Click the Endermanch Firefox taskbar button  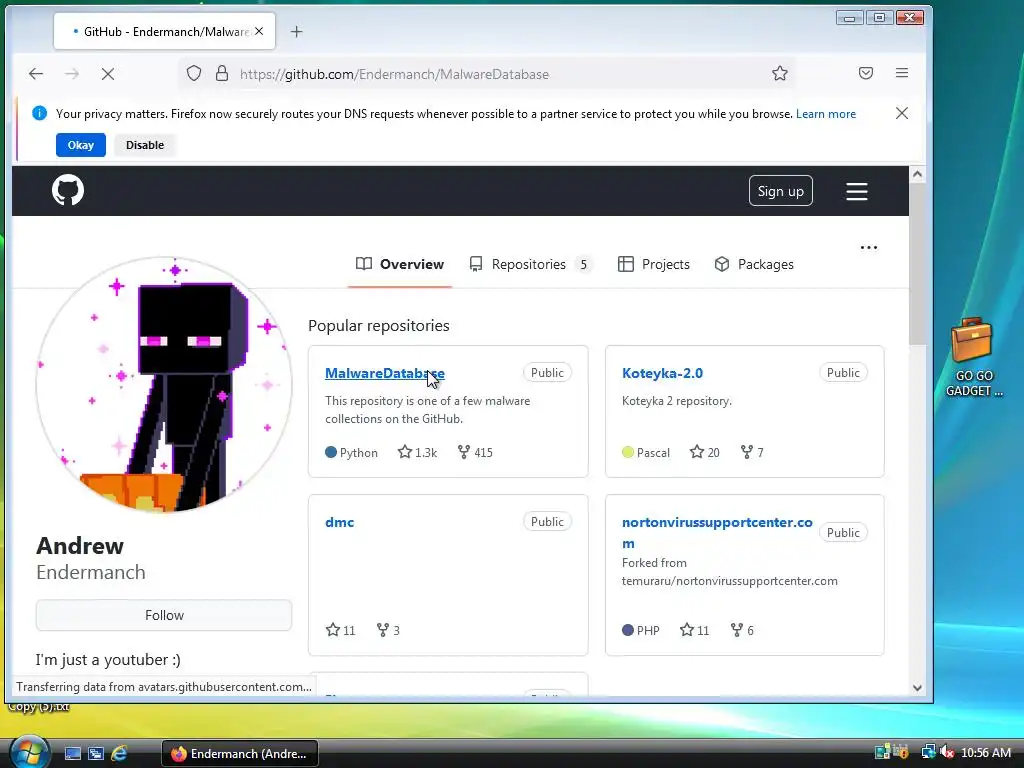coord(240,754)
